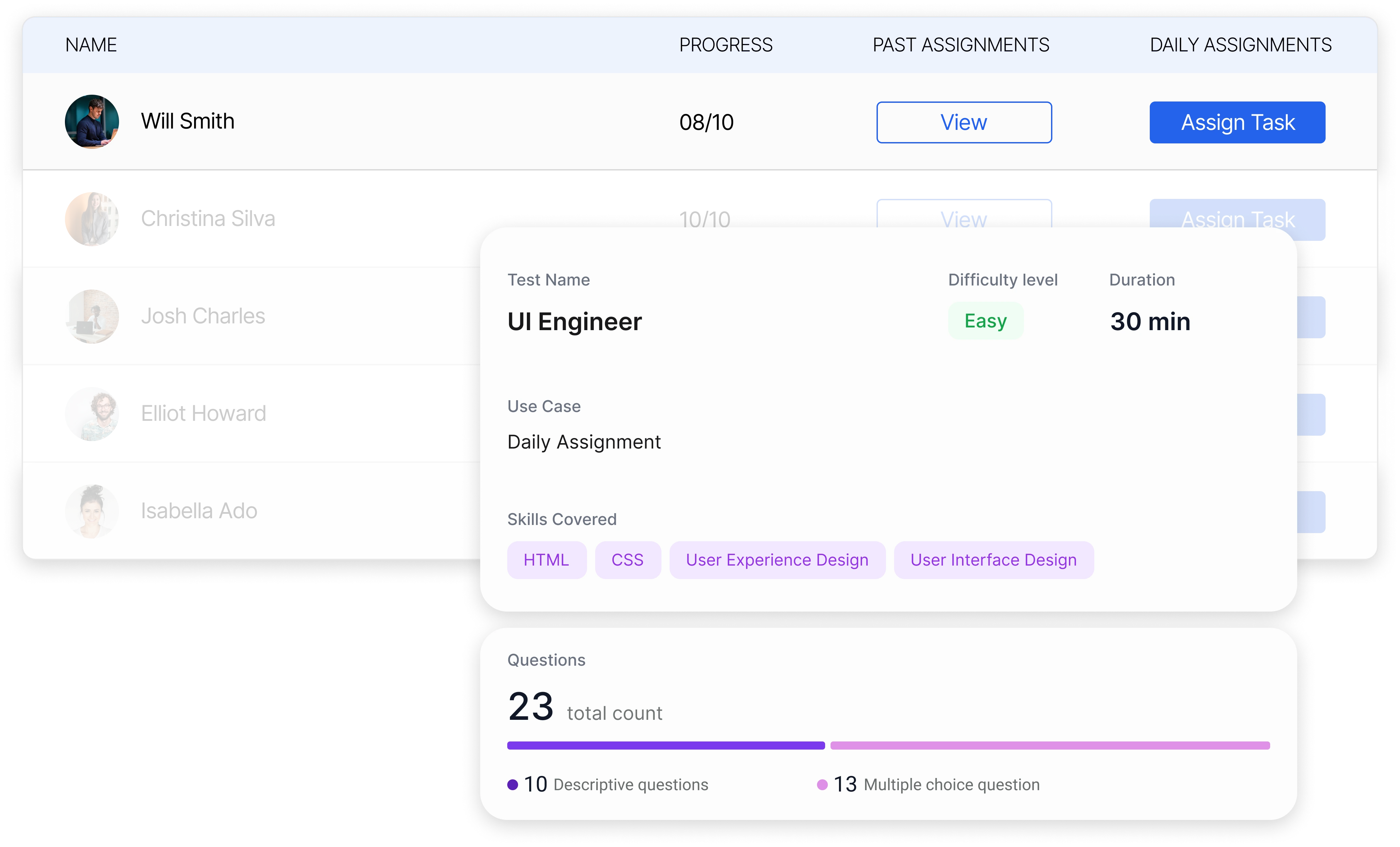Click the PAST ASSIGNMENTS column header
This screenshot has width=1400, height=847.
click(x=961, y=45)
